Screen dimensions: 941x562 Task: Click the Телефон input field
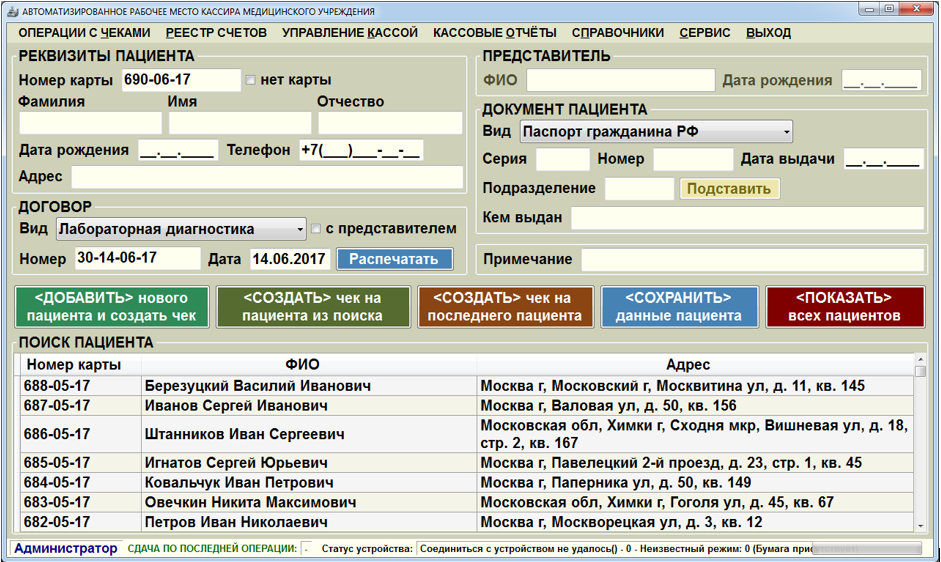pyautogui.click(x=361, y=150)
